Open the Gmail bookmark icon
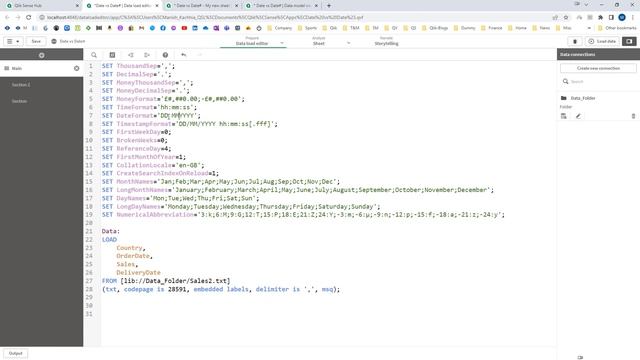 [x=142, y=28]
